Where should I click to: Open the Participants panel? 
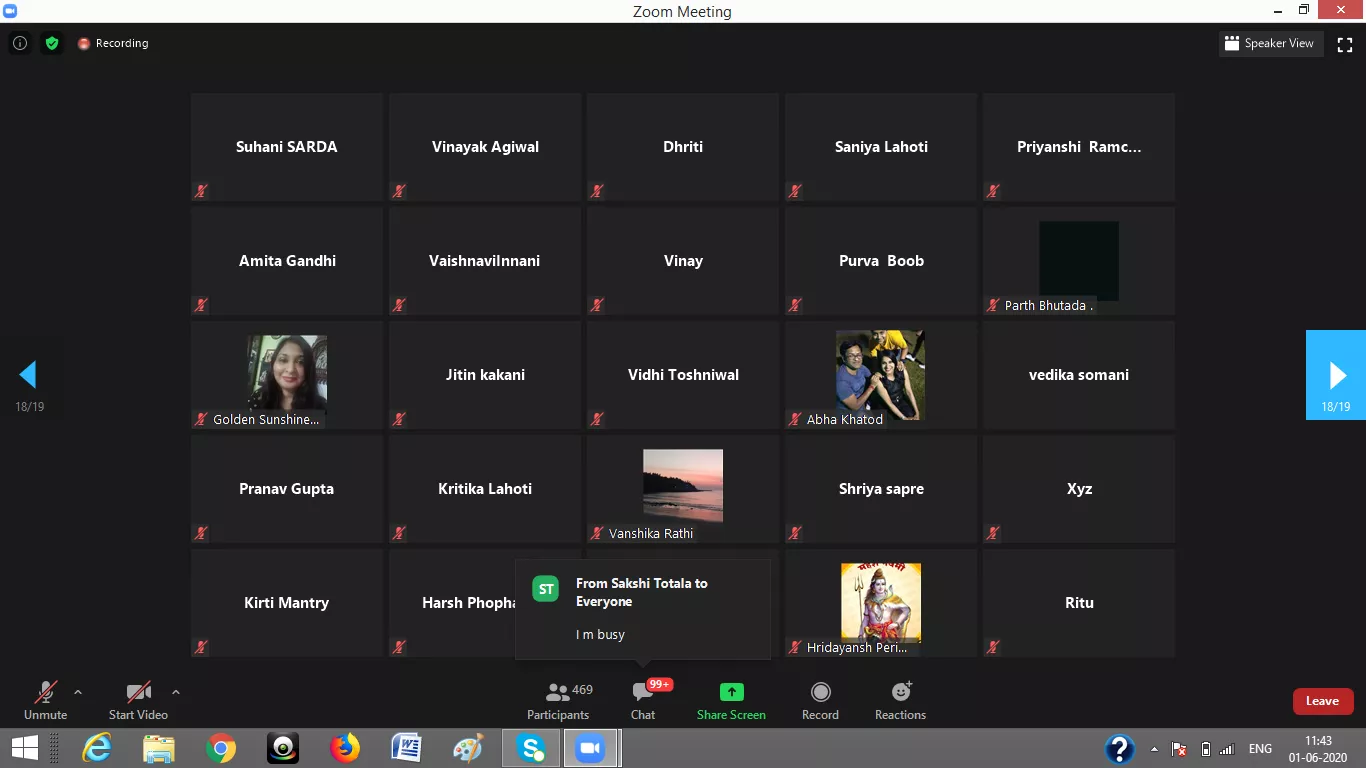click(x=558, y=700)
